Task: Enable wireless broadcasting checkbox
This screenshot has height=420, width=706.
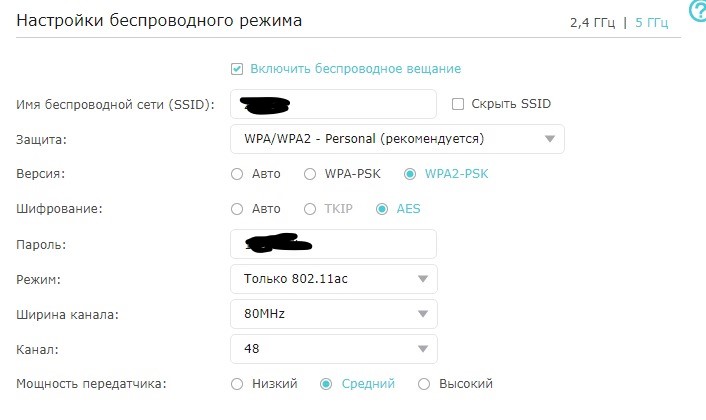Action: (237, 69)
